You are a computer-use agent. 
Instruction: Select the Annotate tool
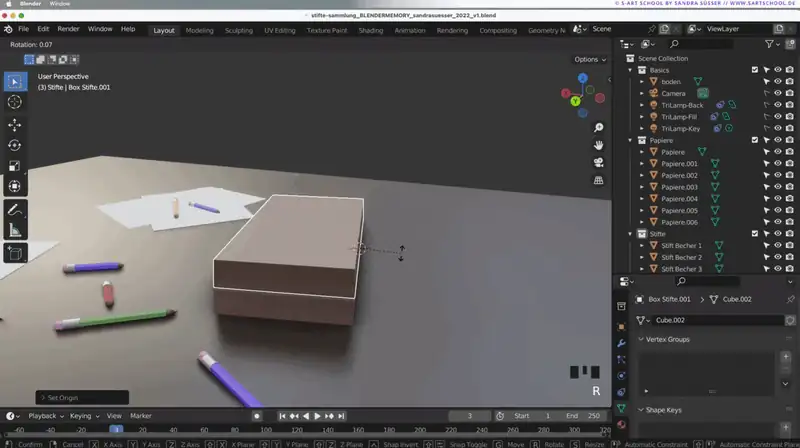point(15,210)
